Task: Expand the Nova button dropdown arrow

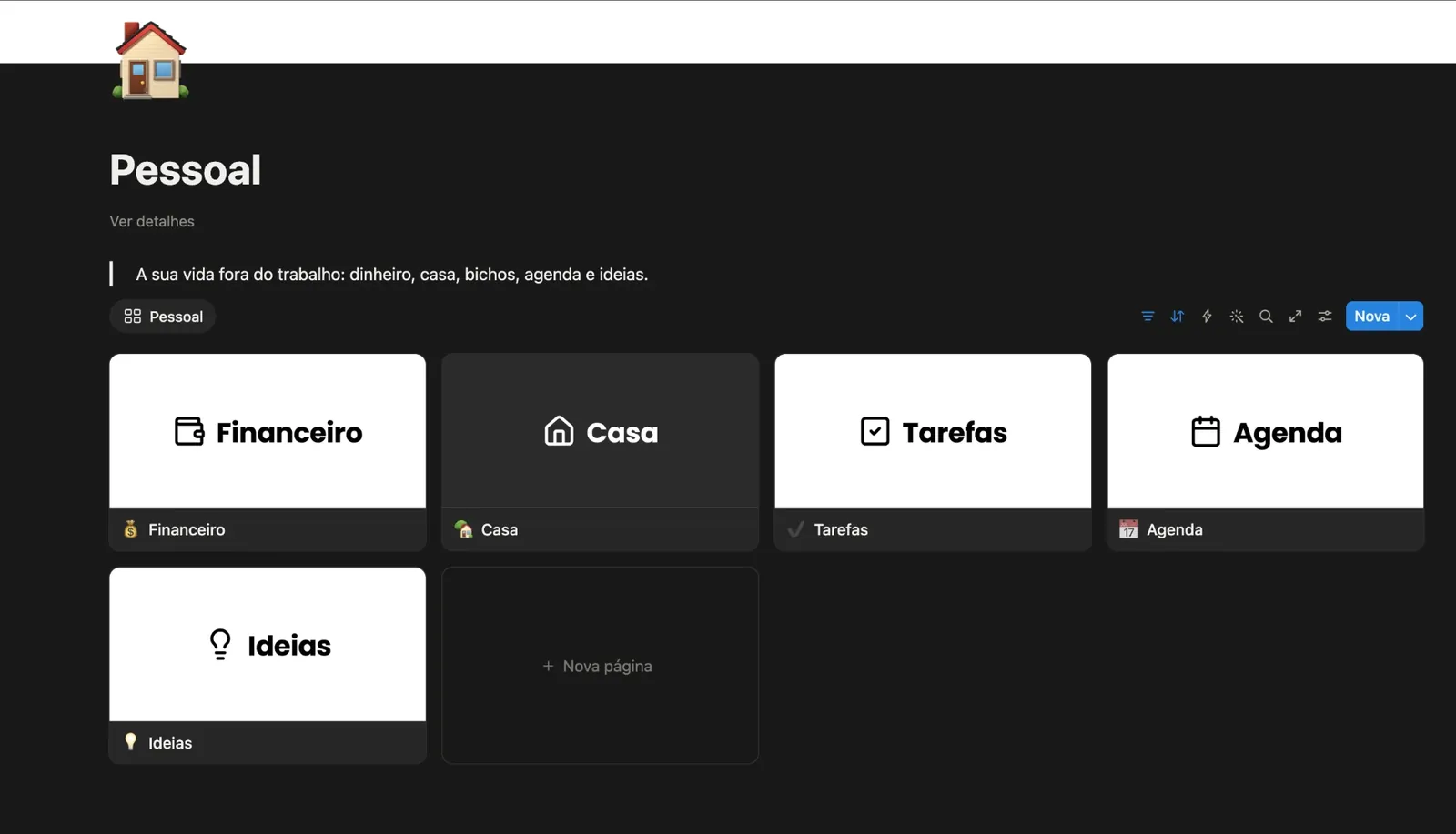Action: pos(1410,317)
